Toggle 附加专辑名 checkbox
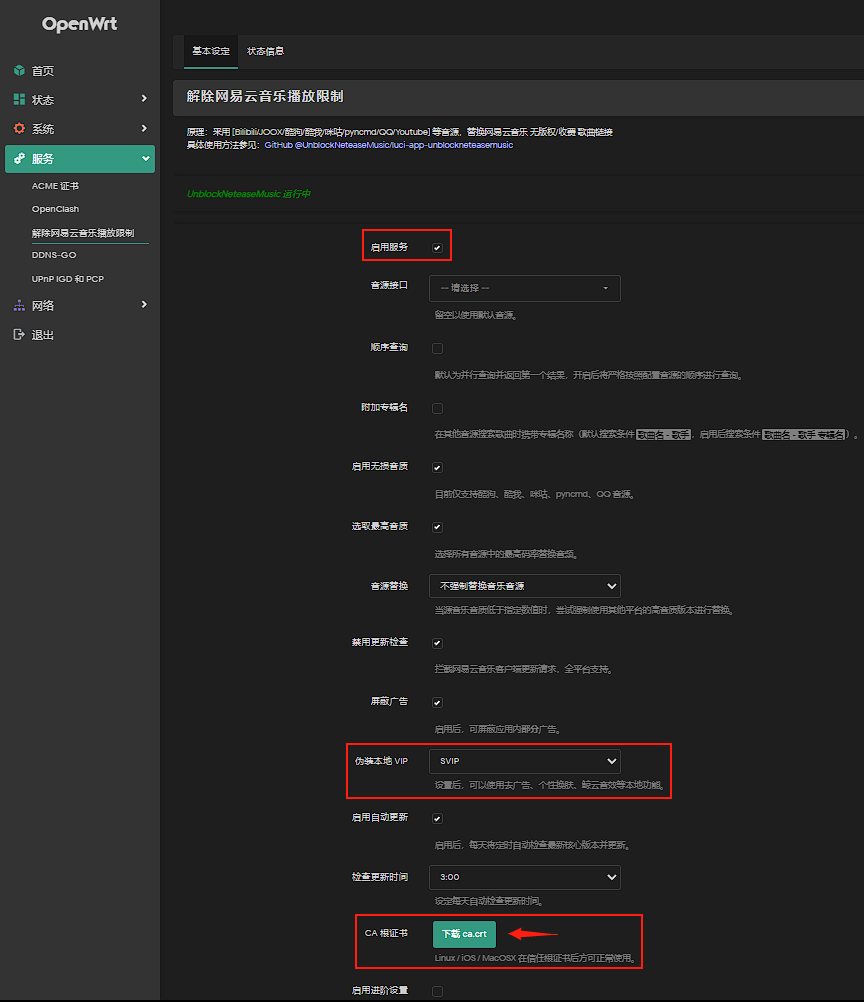Screen dimensions: 864x1002 pyautogui.click(x=437, y=408)
